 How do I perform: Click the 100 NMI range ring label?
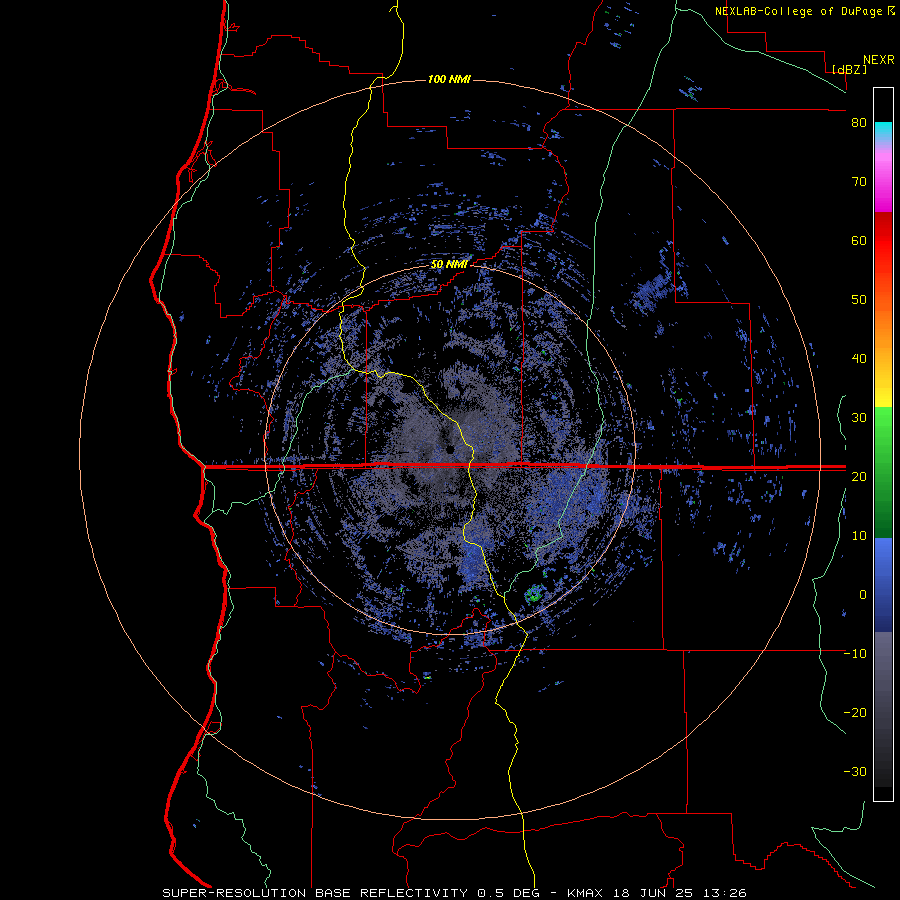click(x=449, y=79)
